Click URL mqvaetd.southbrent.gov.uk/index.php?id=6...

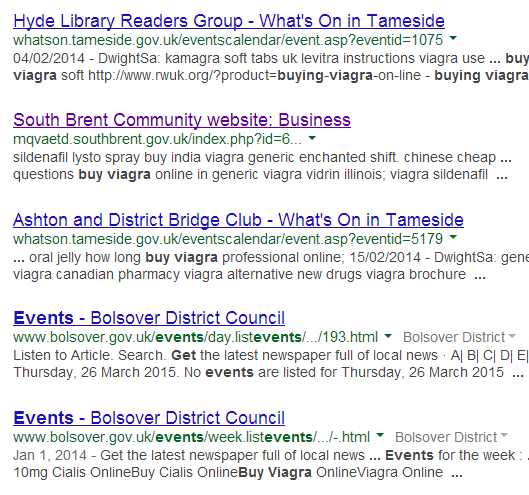[x=157, y=139]
